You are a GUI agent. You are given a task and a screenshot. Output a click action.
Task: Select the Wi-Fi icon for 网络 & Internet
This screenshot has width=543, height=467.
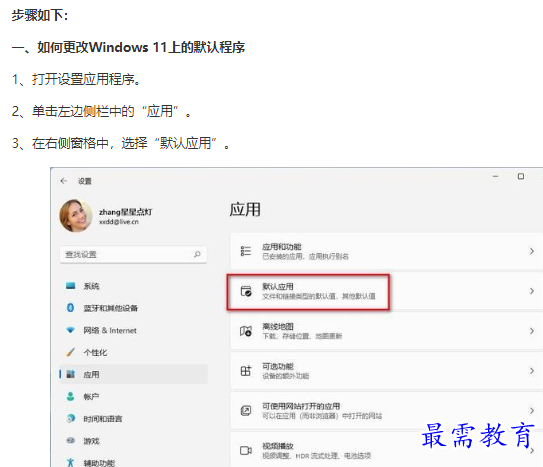(70, 330)
